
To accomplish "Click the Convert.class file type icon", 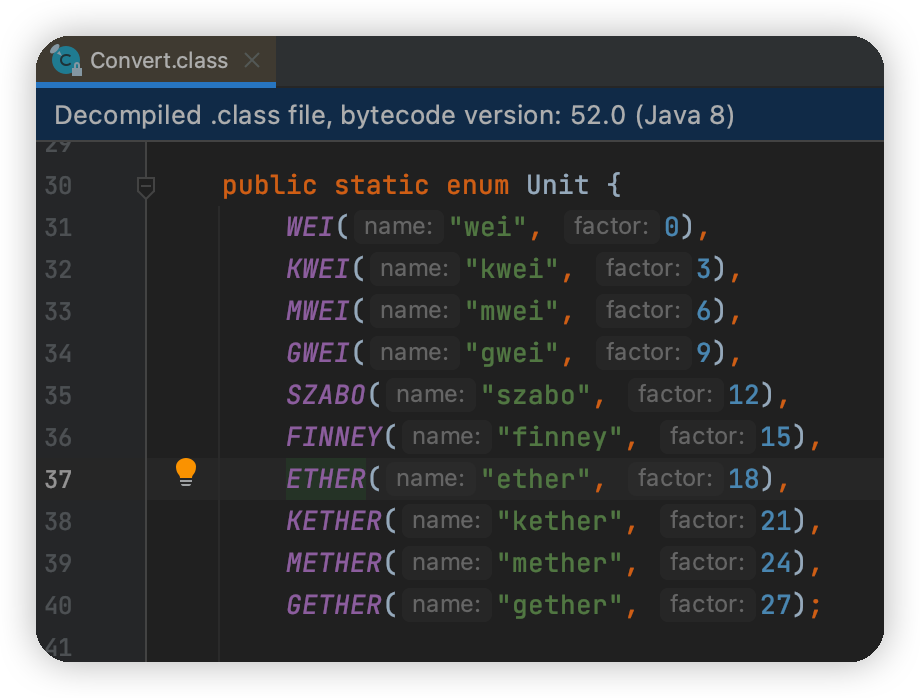I will click(66, 60).
